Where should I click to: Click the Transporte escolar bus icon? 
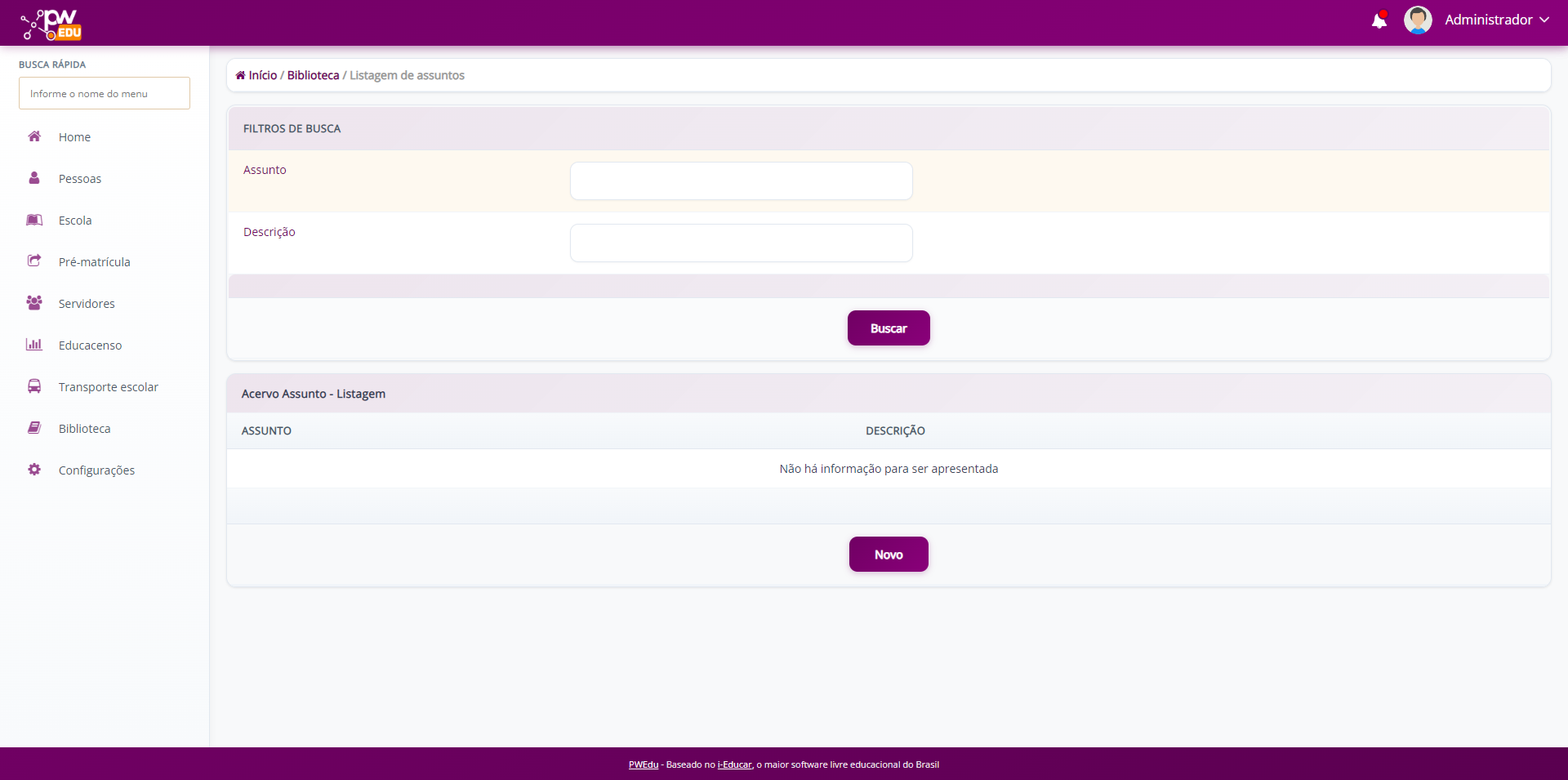click(x=34, y=386)
